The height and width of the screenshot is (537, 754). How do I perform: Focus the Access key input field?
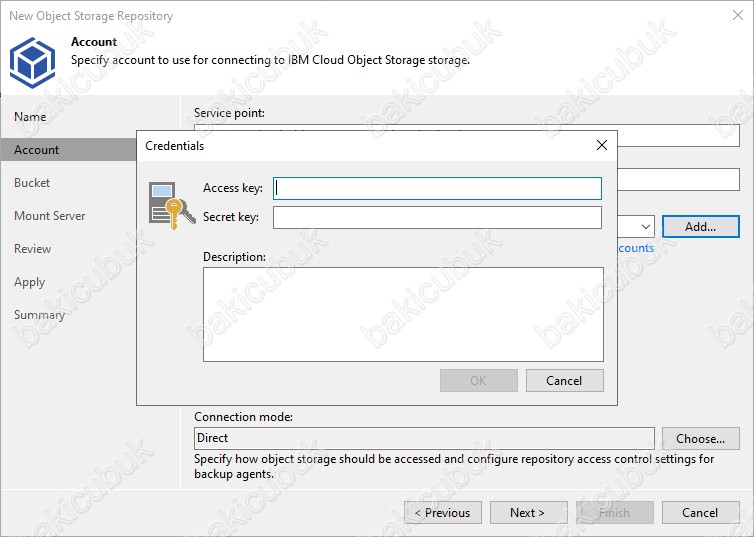coord(437,188)
